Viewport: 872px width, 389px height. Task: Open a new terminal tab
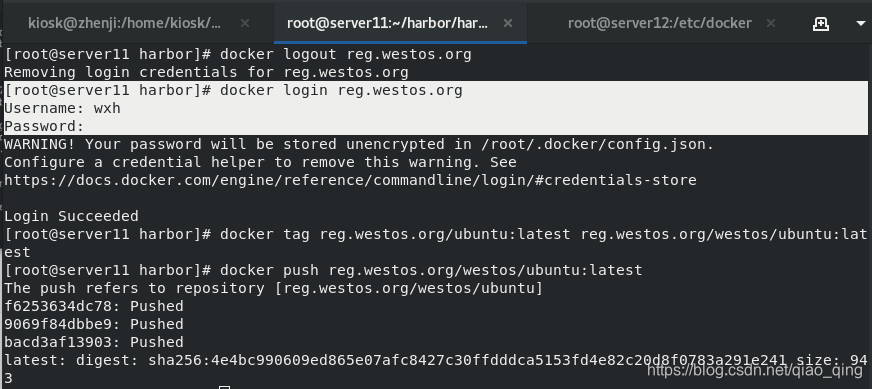click(820, 23)
